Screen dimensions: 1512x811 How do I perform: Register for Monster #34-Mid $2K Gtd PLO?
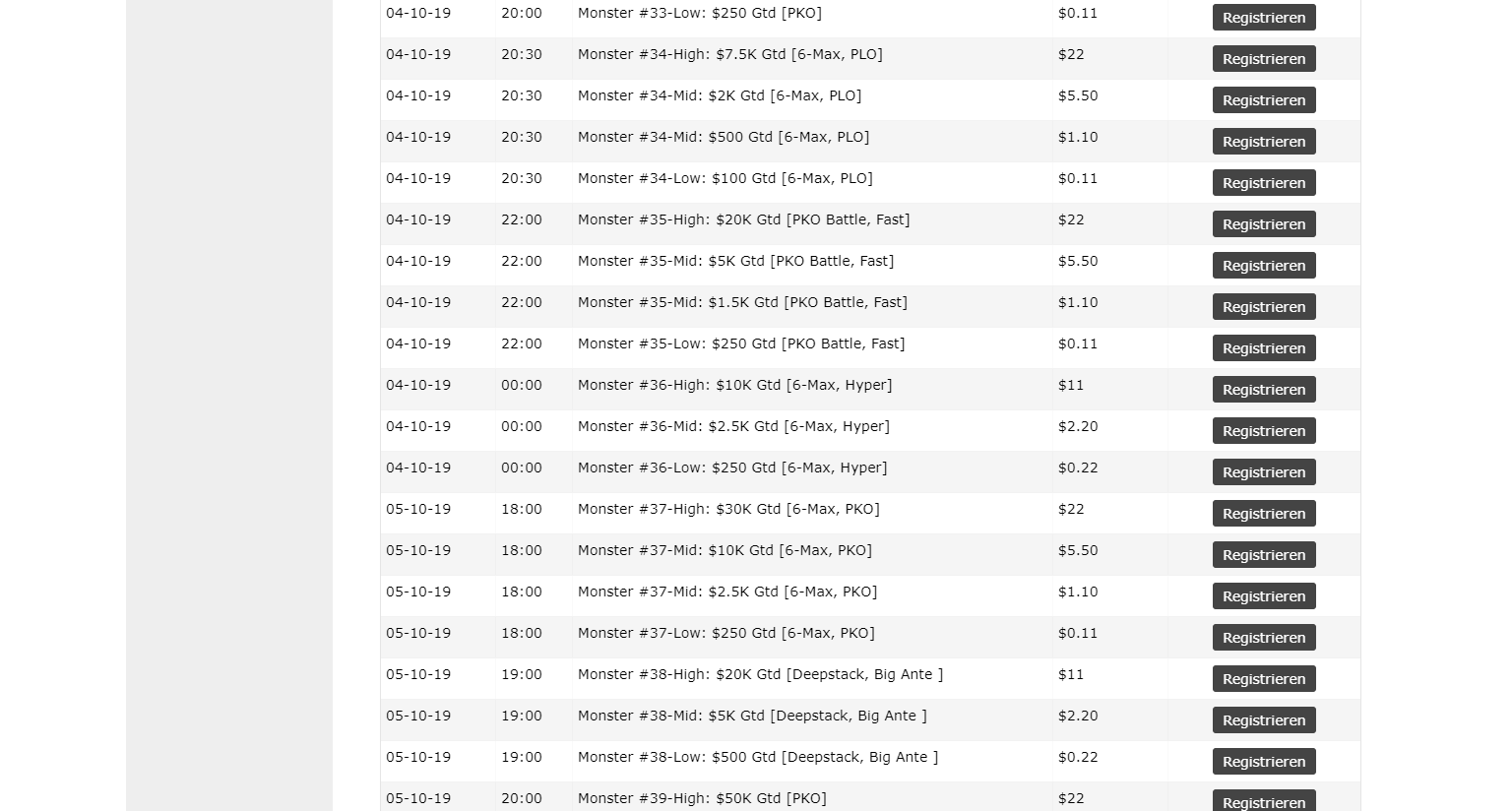pos(1263,100)
